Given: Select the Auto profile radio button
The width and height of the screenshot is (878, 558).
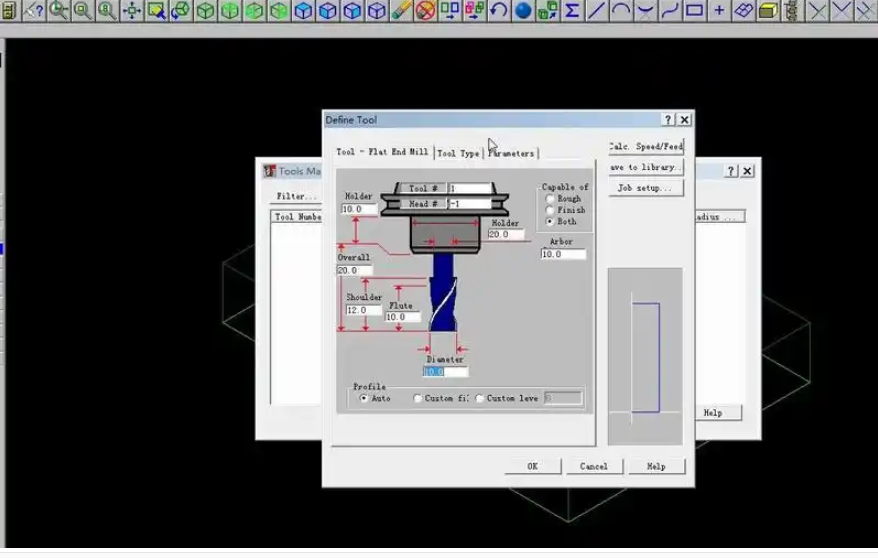Looking at the screenshot, I should tap(364, 398).
